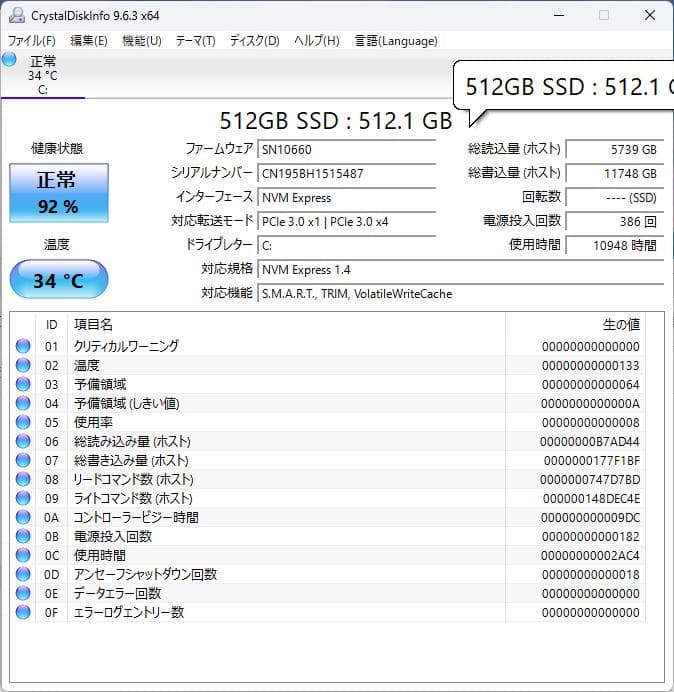Click the クリティカルワーニング item name
This screenshot has height=692, width=674.
tap(126, 346)
